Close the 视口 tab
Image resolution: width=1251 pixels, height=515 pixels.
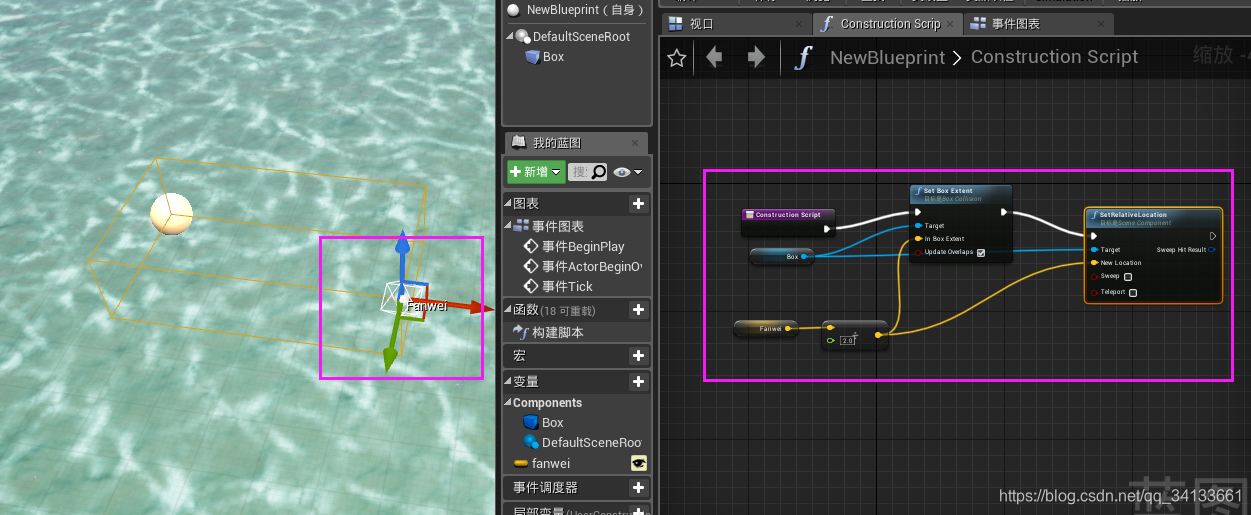click(799, 24)
